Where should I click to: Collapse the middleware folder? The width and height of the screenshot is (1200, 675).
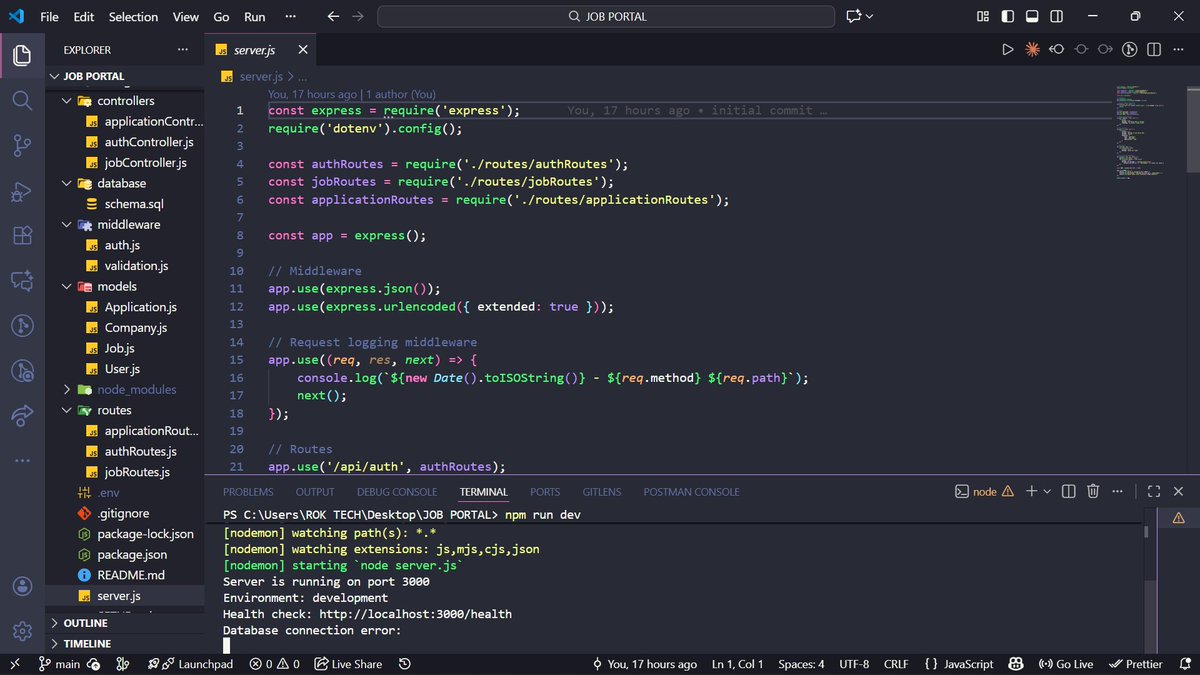(67, 224)
